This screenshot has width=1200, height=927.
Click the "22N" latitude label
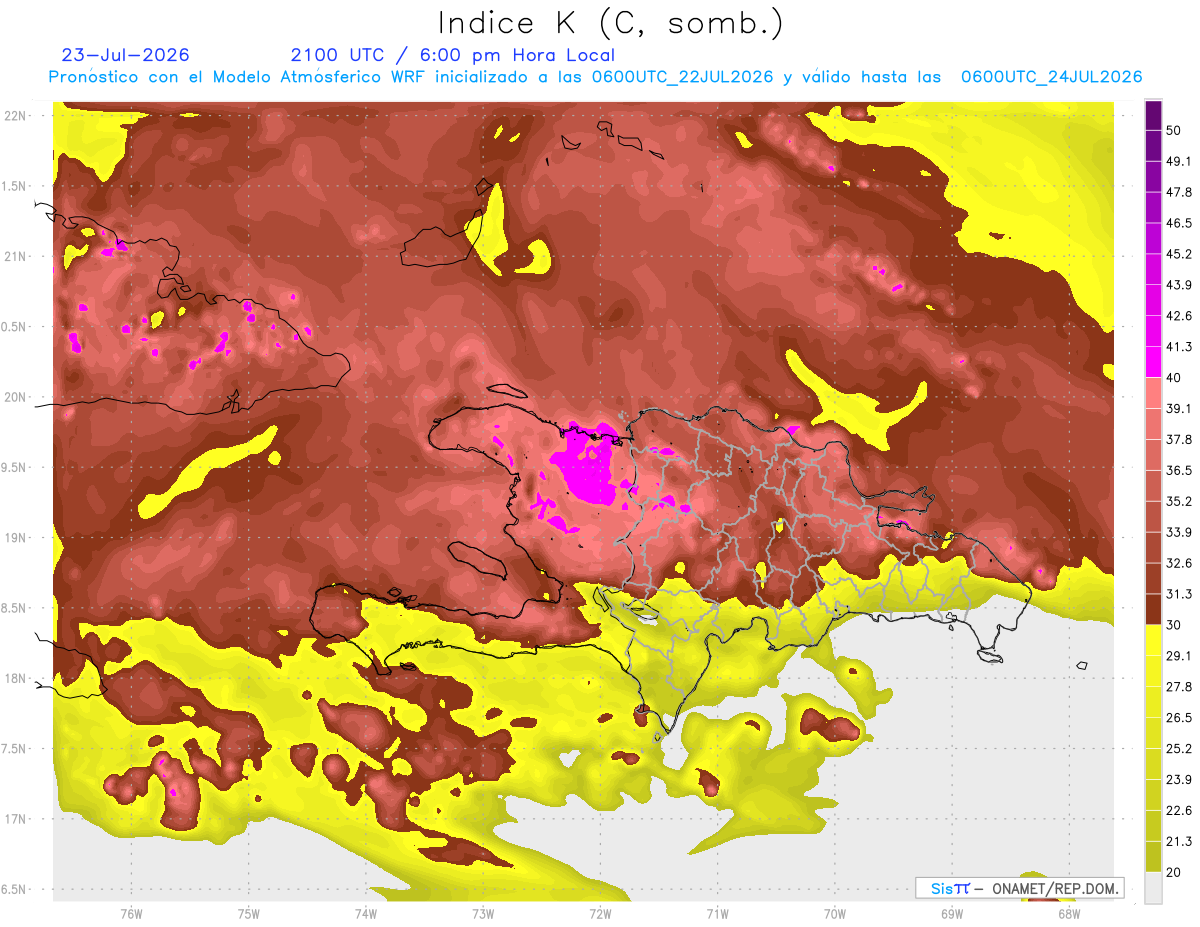15,115
